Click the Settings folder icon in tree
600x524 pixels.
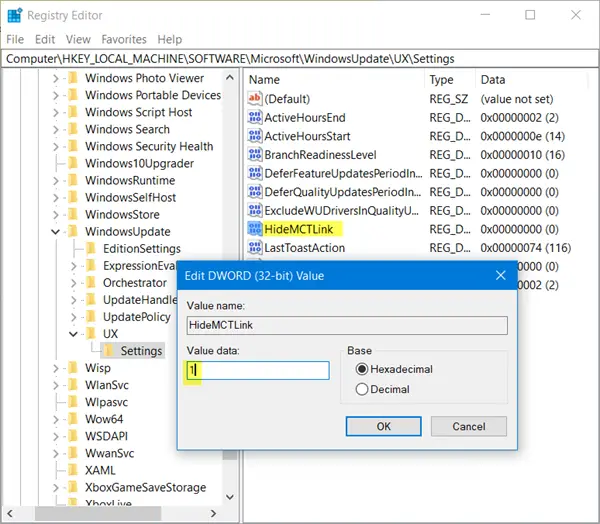click(x=109, y=351)
